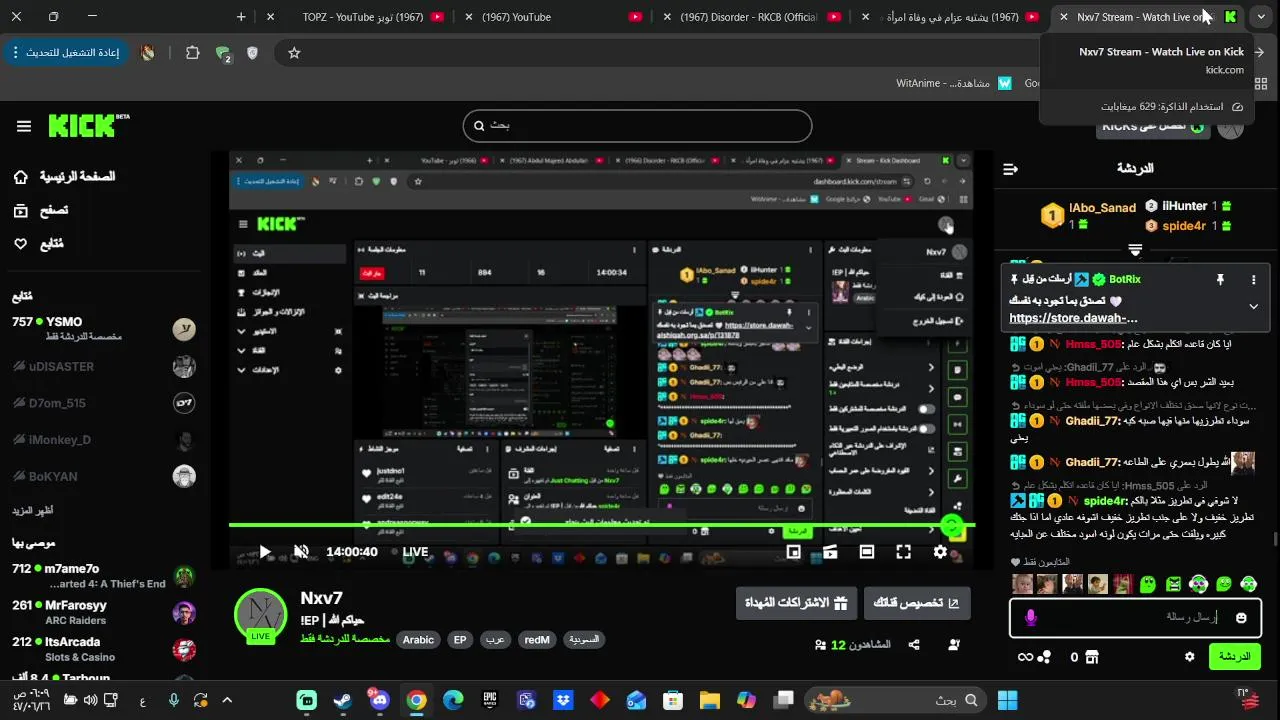Select the redM tag
Screen dimensions: 1280x720
537,640
